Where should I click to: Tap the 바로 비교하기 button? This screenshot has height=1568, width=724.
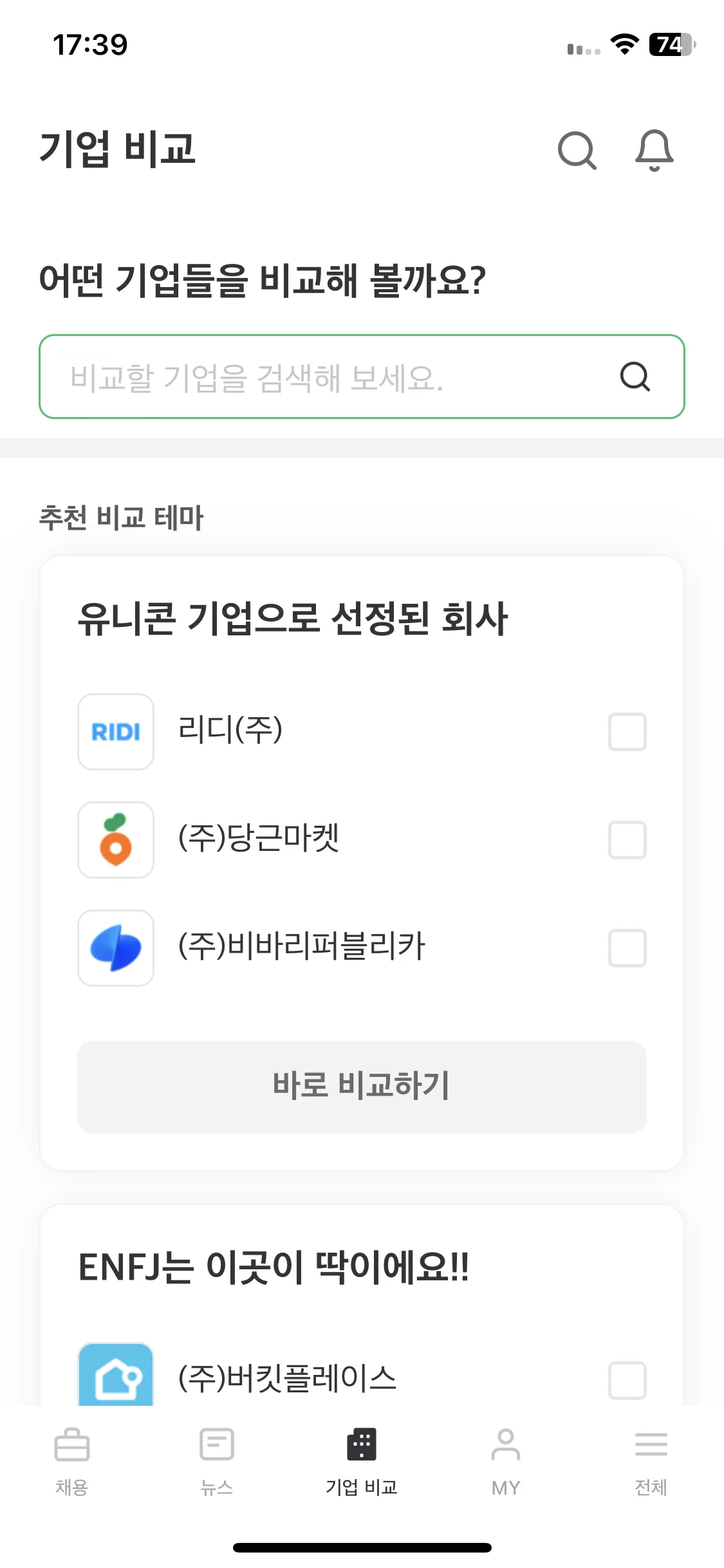point(362,1087)
